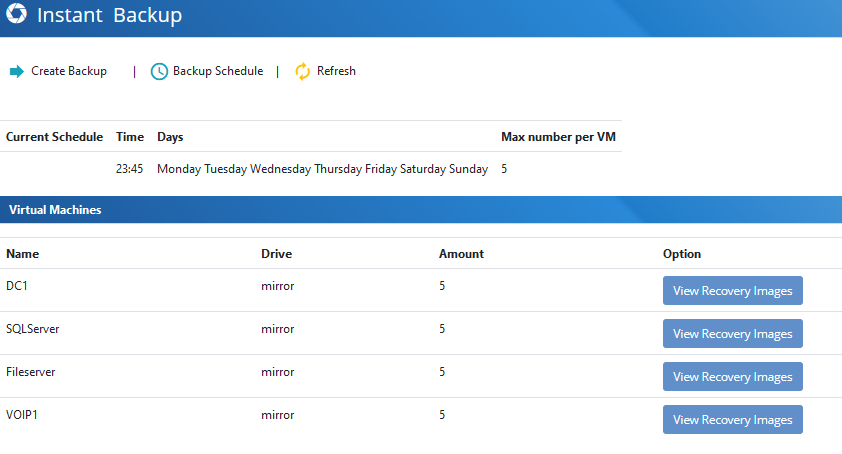Click the clock icon for Backup Schedule
The image size is (842, 454).
159,71
